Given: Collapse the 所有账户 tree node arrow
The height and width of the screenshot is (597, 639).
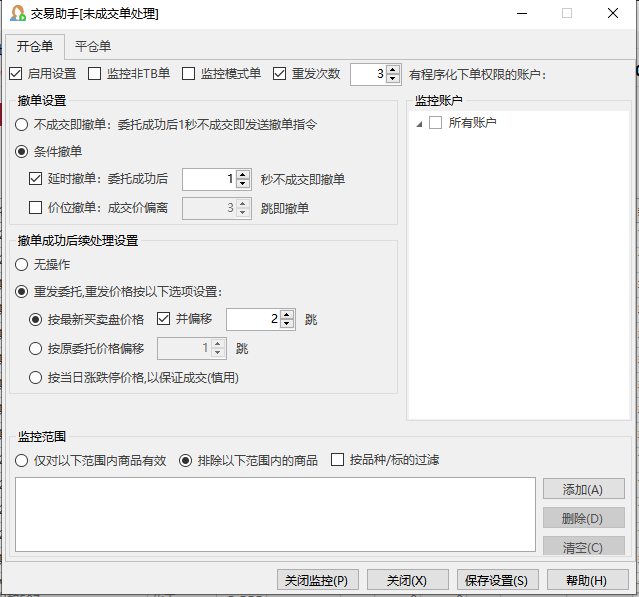Looking at the screenshot, I should (x=419, y=124).
